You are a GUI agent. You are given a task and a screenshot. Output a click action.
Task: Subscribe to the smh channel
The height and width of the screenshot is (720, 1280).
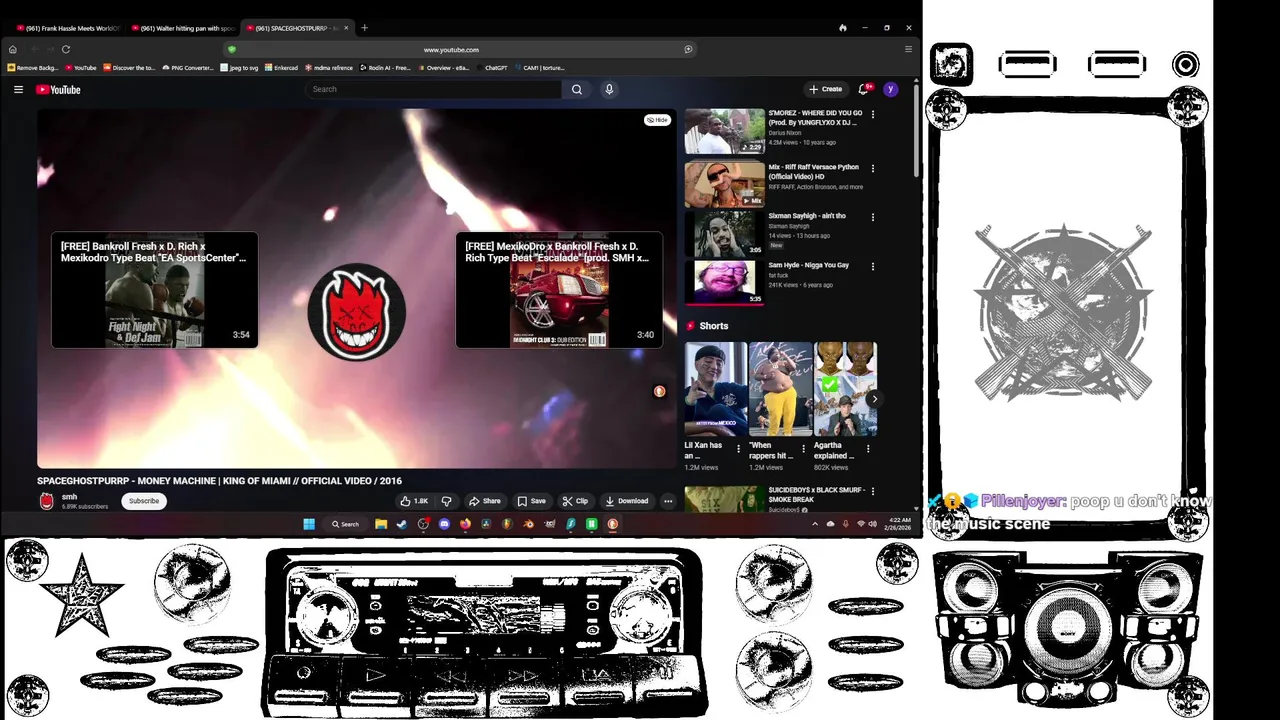pos(144,501)
